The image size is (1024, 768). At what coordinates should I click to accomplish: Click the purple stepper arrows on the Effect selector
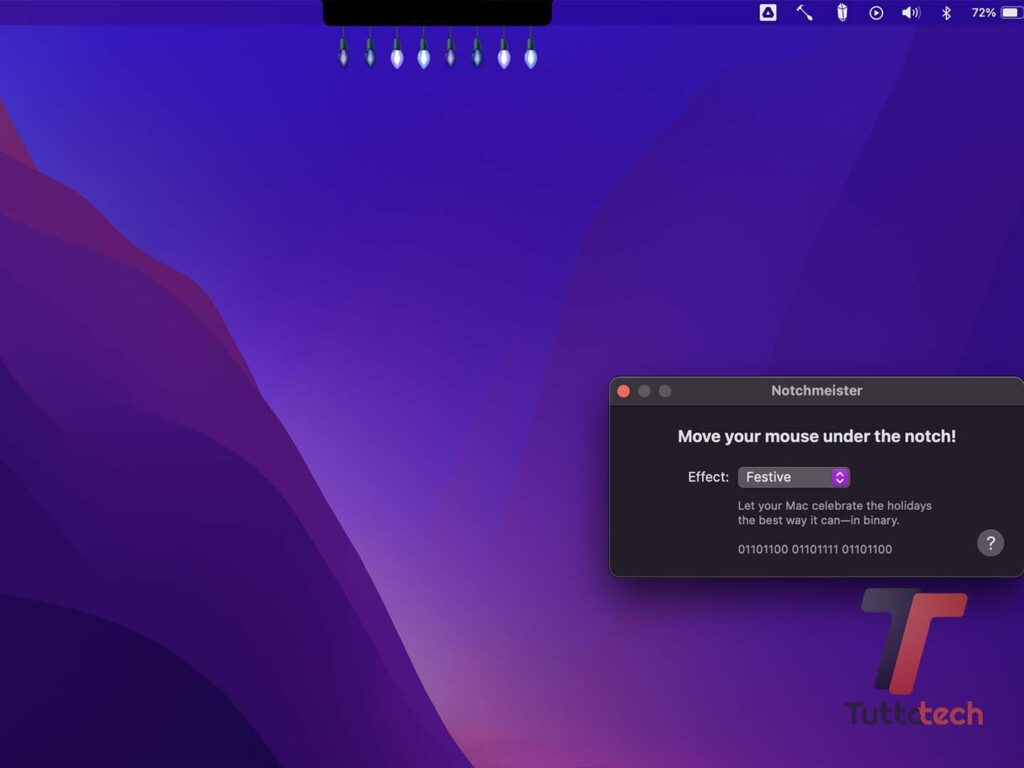click(x=840, y=477)
